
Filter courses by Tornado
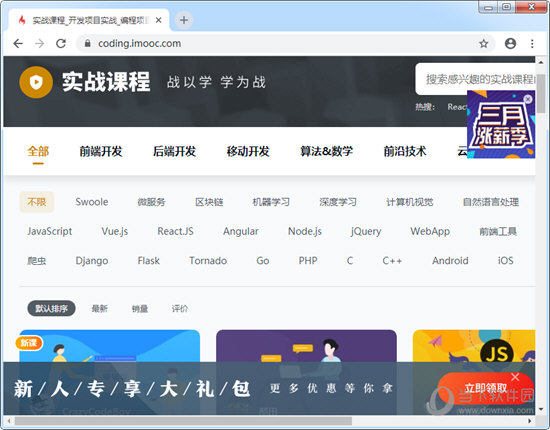pos(208,261)
